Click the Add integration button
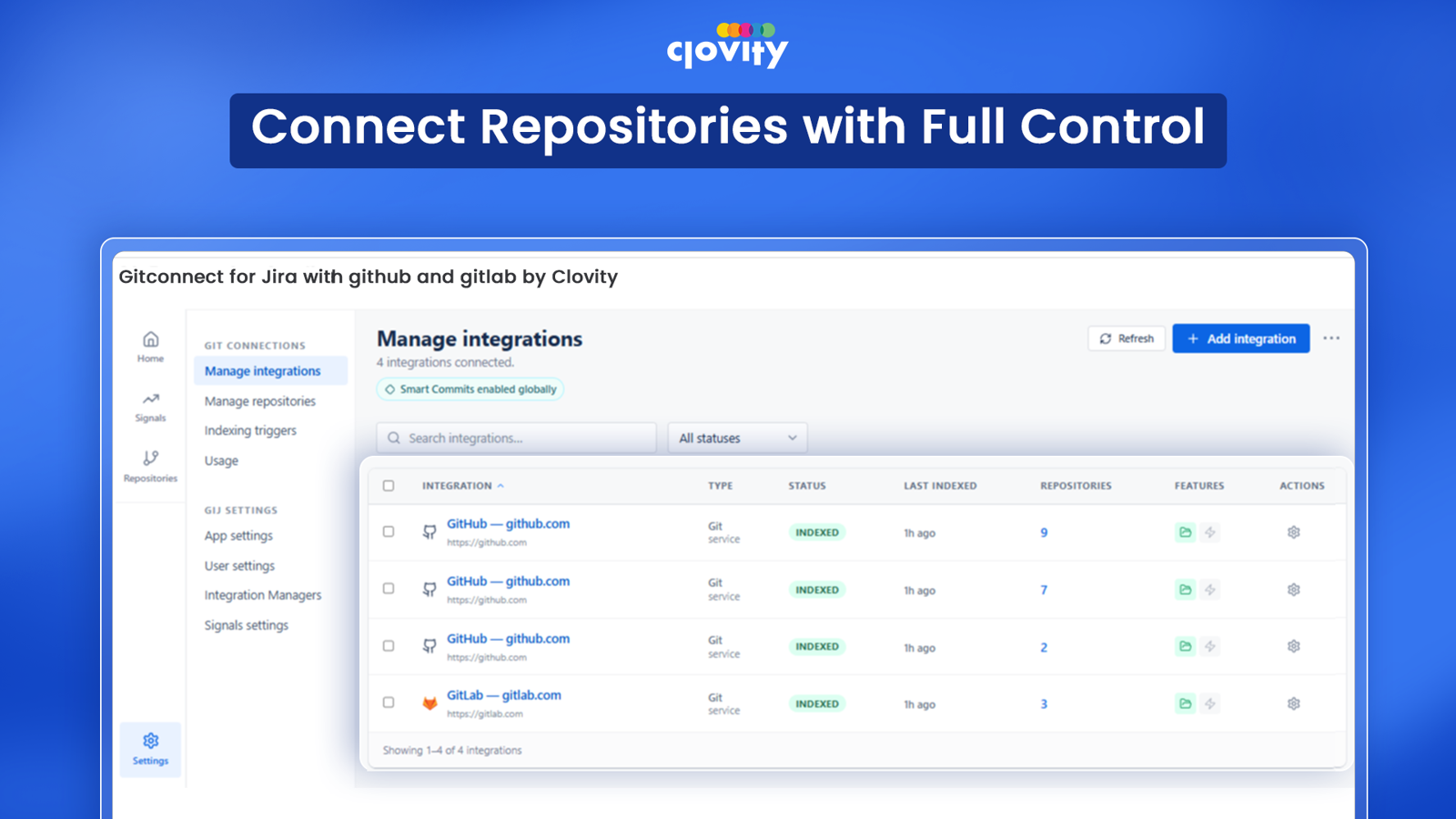1456x819 pixels. [1241, 339]
